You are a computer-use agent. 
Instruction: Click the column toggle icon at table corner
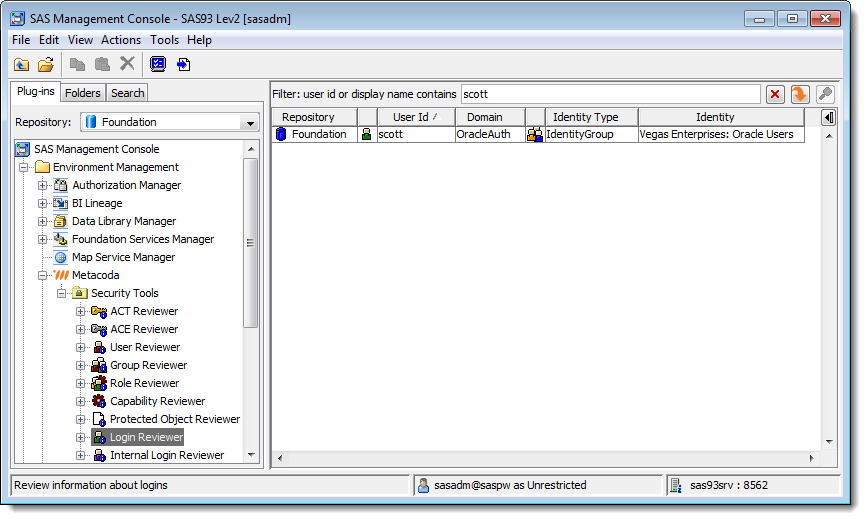(828, 118)
